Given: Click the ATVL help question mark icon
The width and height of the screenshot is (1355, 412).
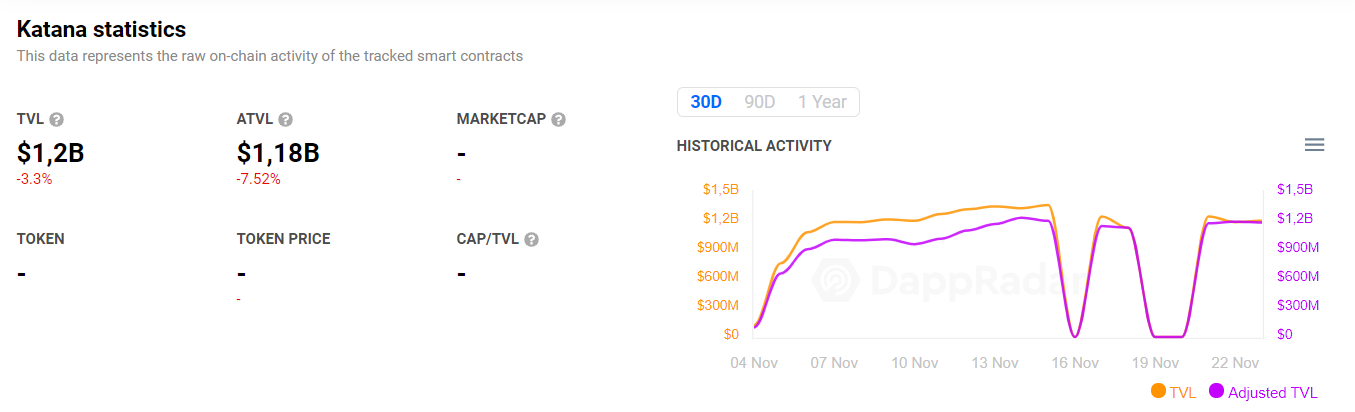Looking at the screenshot, I should click(x=286, y=120).
